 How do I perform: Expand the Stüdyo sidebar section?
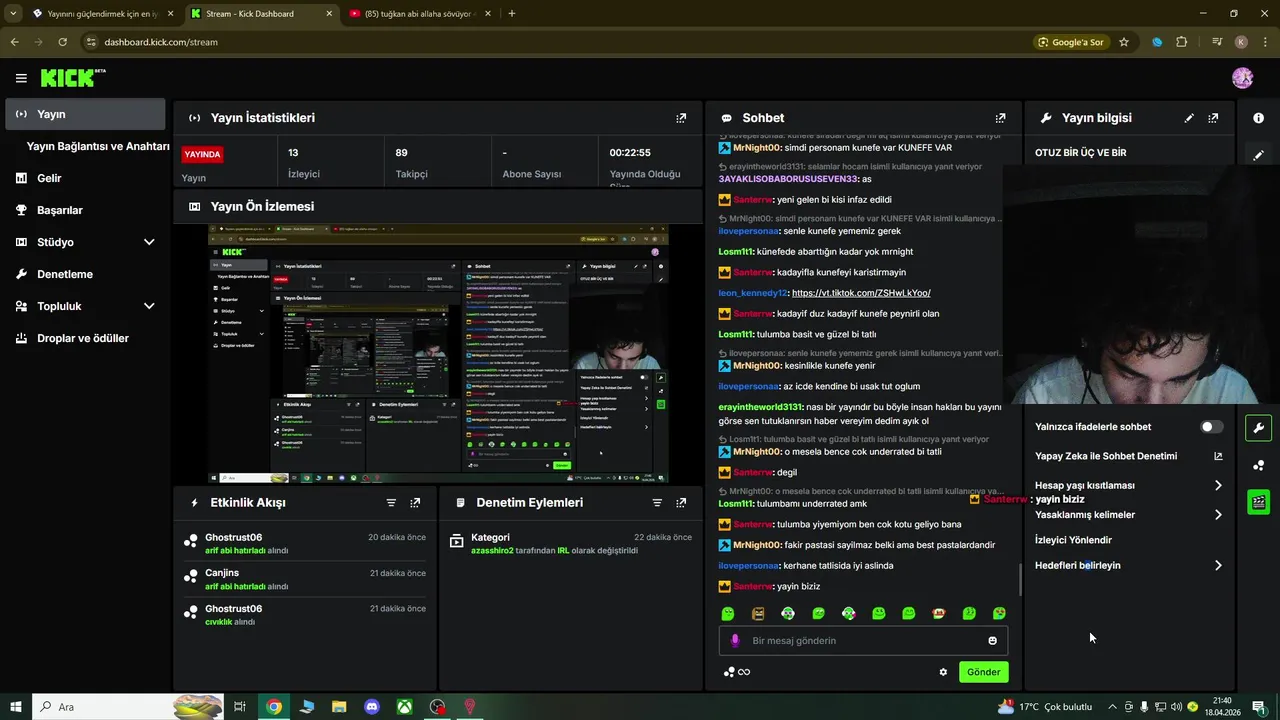149,242
